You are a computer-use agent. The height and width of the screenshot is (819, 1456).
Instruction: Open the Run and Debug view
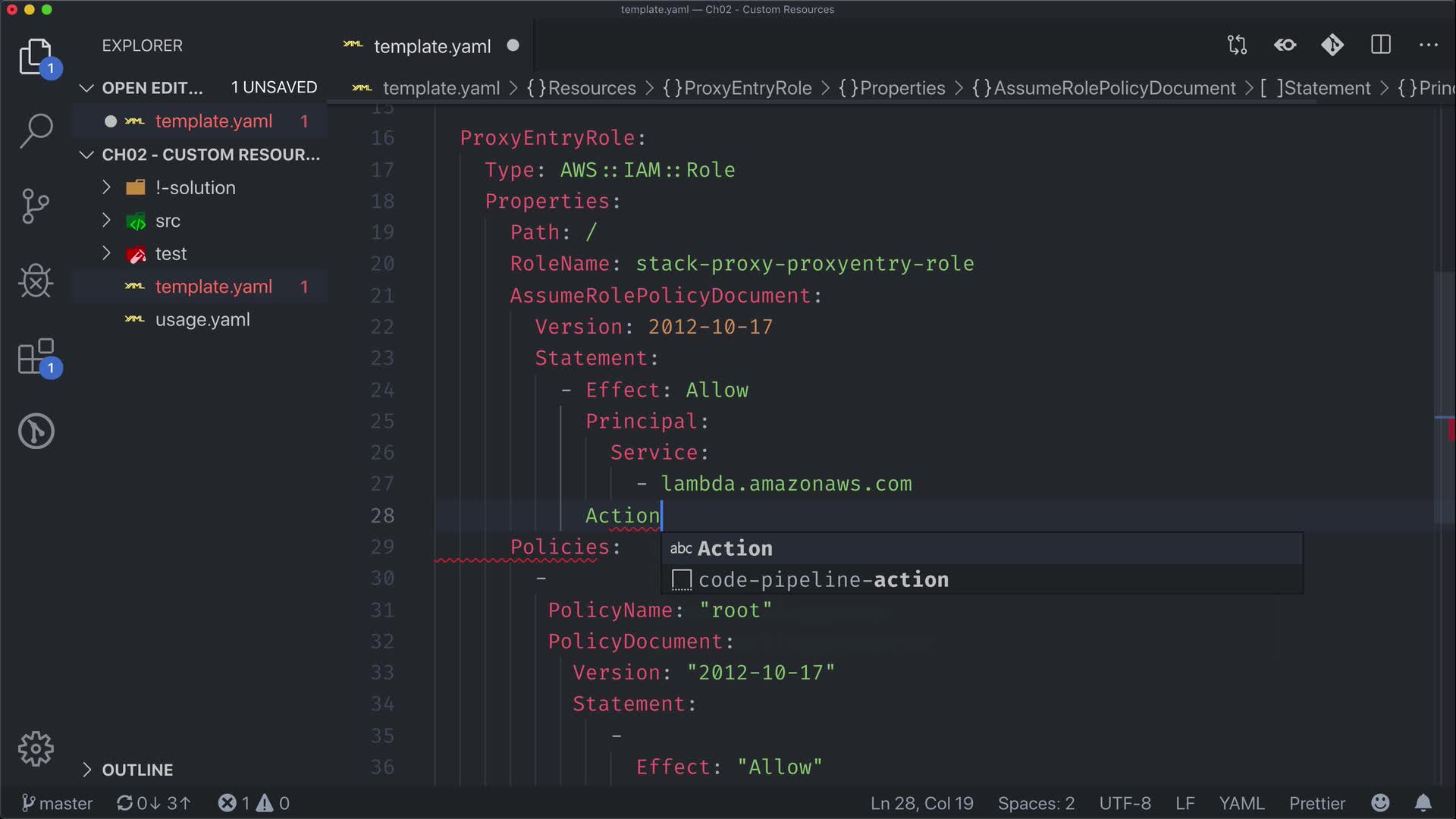36,281
